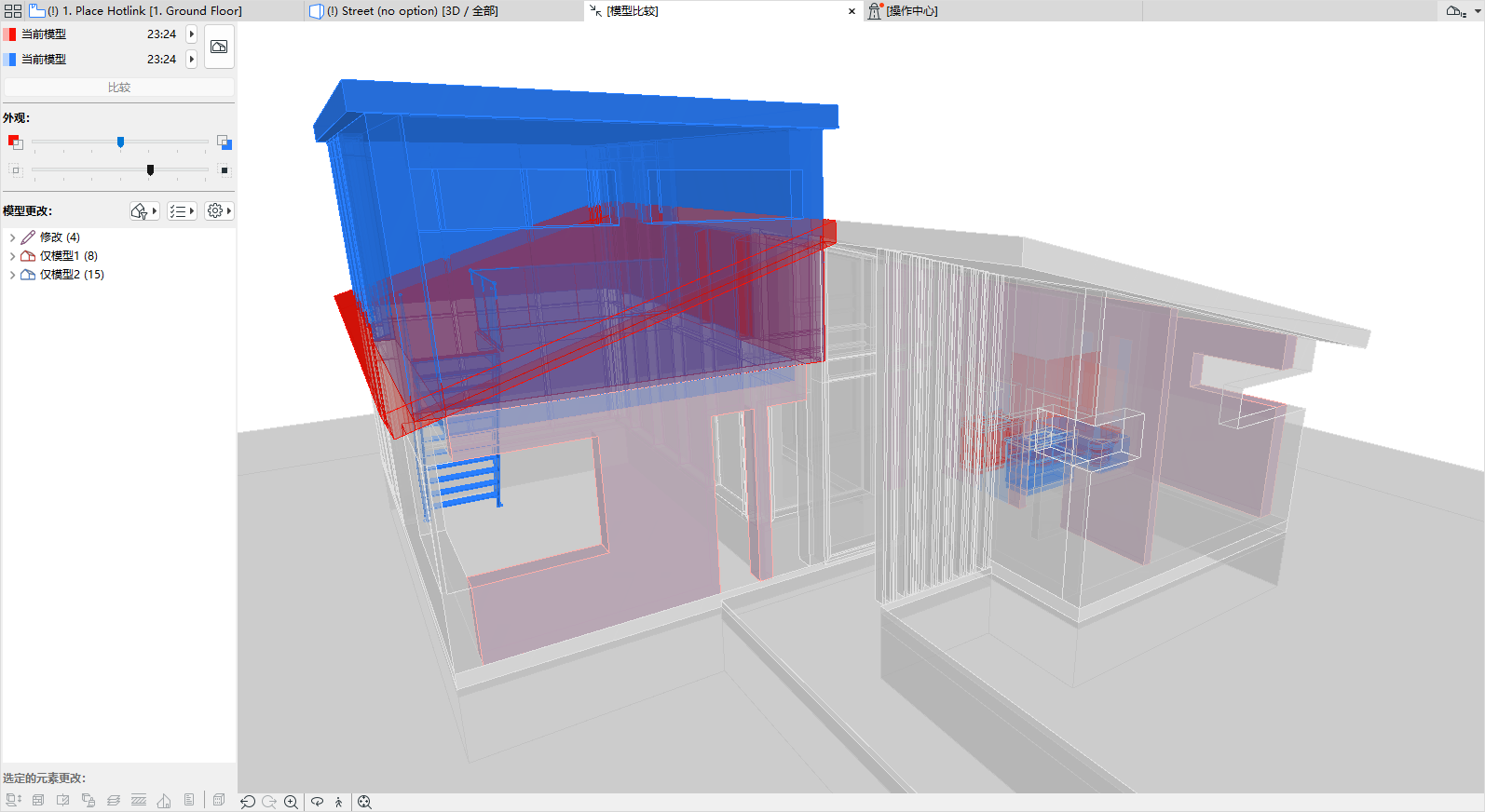Viewport: 1485px width, 812px height.
Task: Expand the 仅模型1 (8) tree node
Action: pos(12,256)
